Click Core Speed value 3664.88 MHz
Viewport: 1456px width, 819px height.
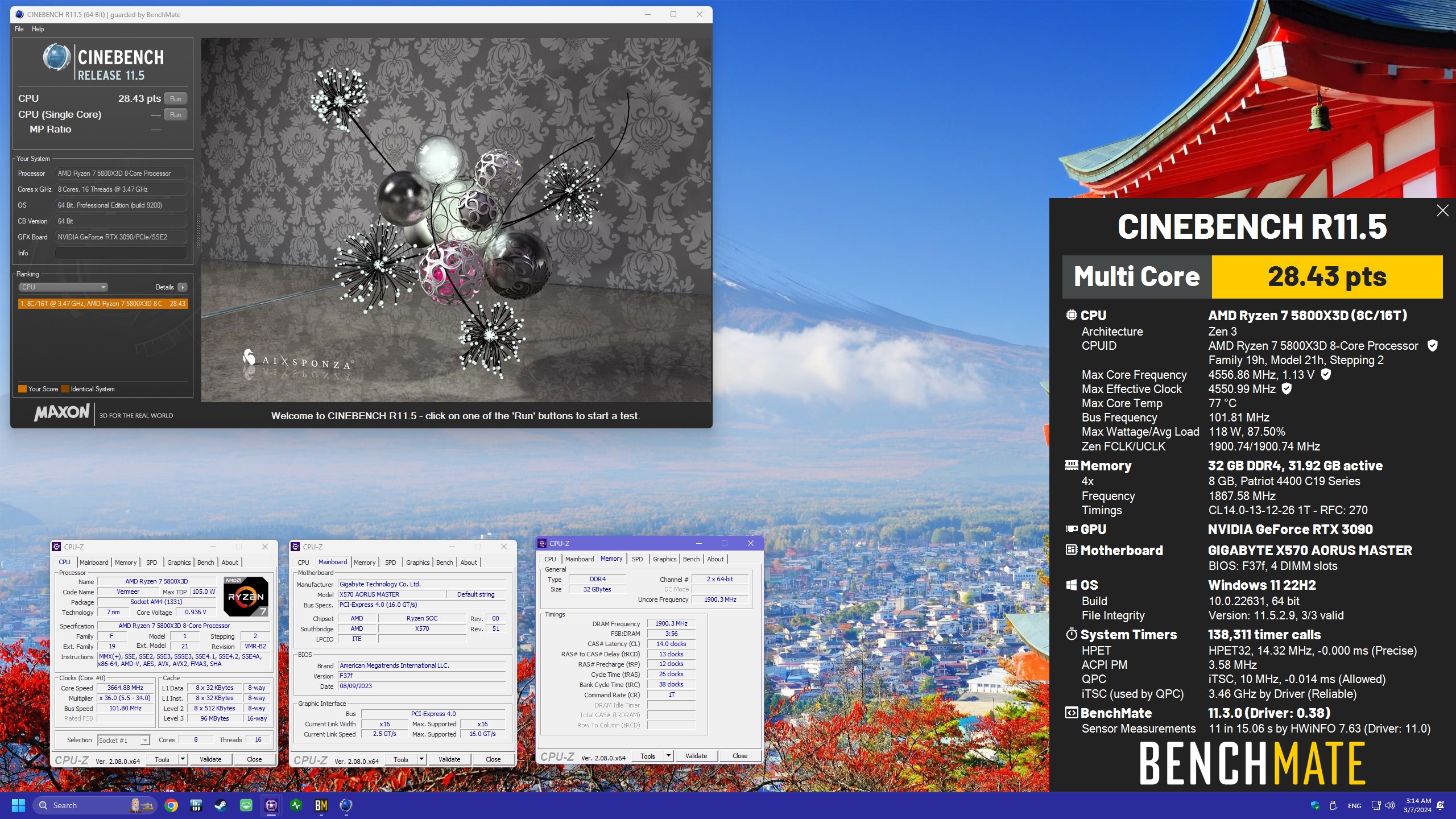(x=125, y=688)
